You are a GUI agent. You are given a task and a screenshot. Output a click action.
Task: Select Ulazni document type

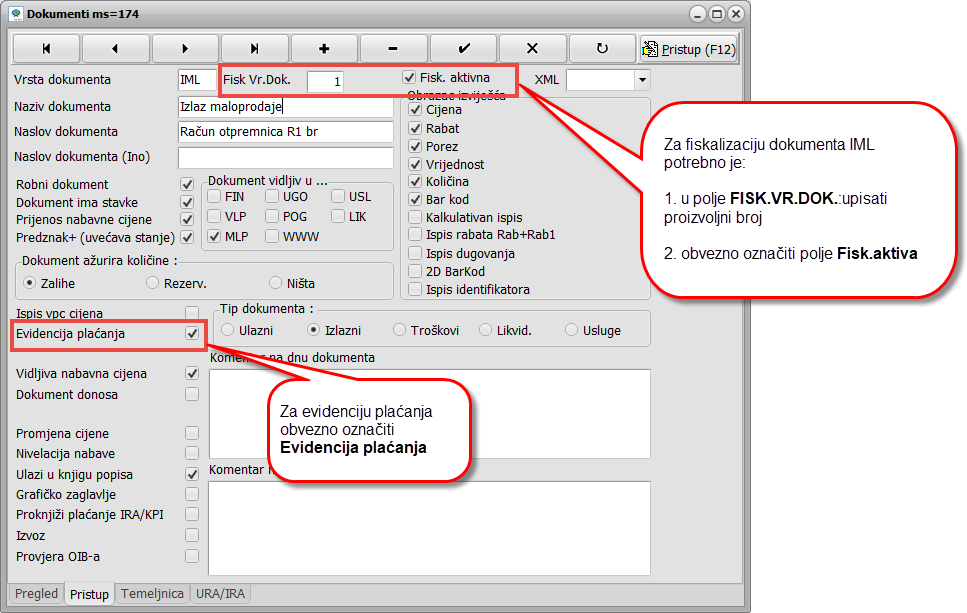point(228,331)
